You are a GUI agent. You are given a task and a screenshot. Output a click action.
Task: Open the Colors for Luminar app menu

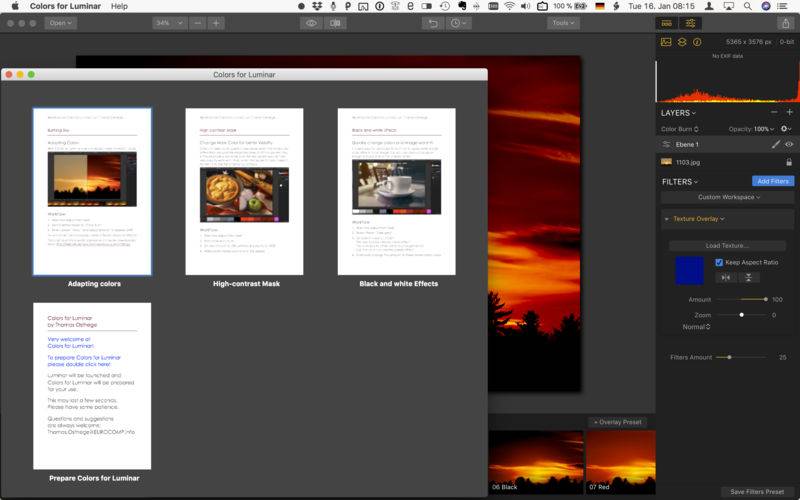point(65,6)
